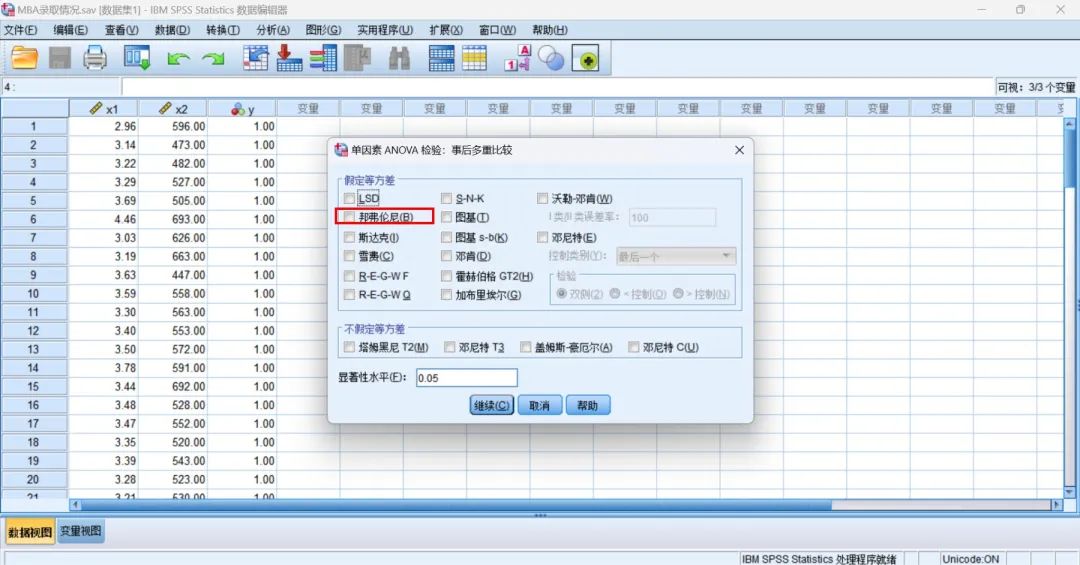The width and height of the screenshot is (1080, 565).
Task: Toggle Value labels icon with A and 1
Action: point(517,59)
